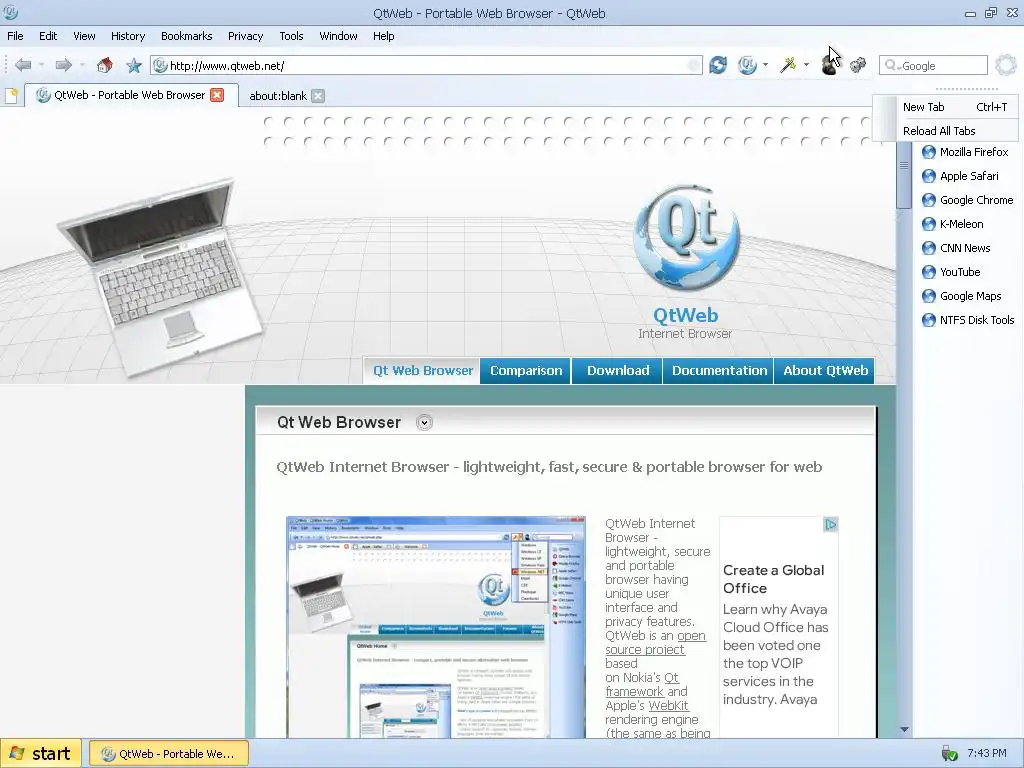Open the Help menu
Image resolution: width=1024 pixels, height=768 pixels.
tap(383, 36)
